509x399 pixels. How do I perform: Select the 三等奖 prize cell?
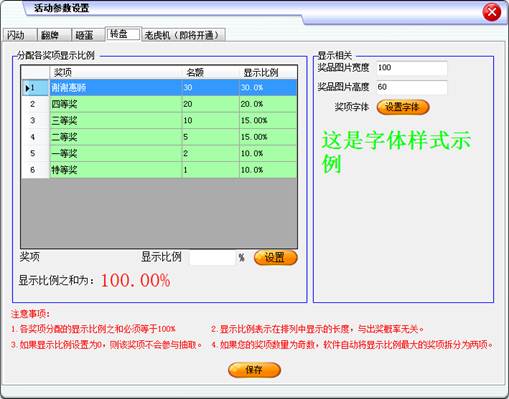[115, 120]
